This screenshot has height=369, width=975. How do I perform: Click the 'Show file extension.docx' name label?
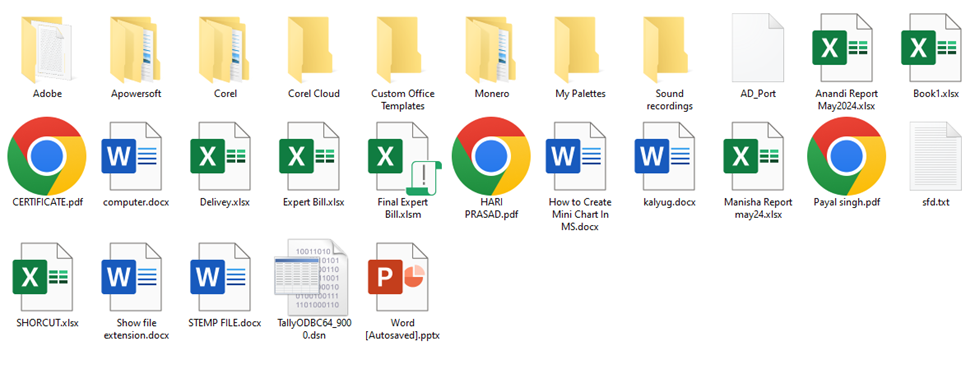[x=136, y=329]
